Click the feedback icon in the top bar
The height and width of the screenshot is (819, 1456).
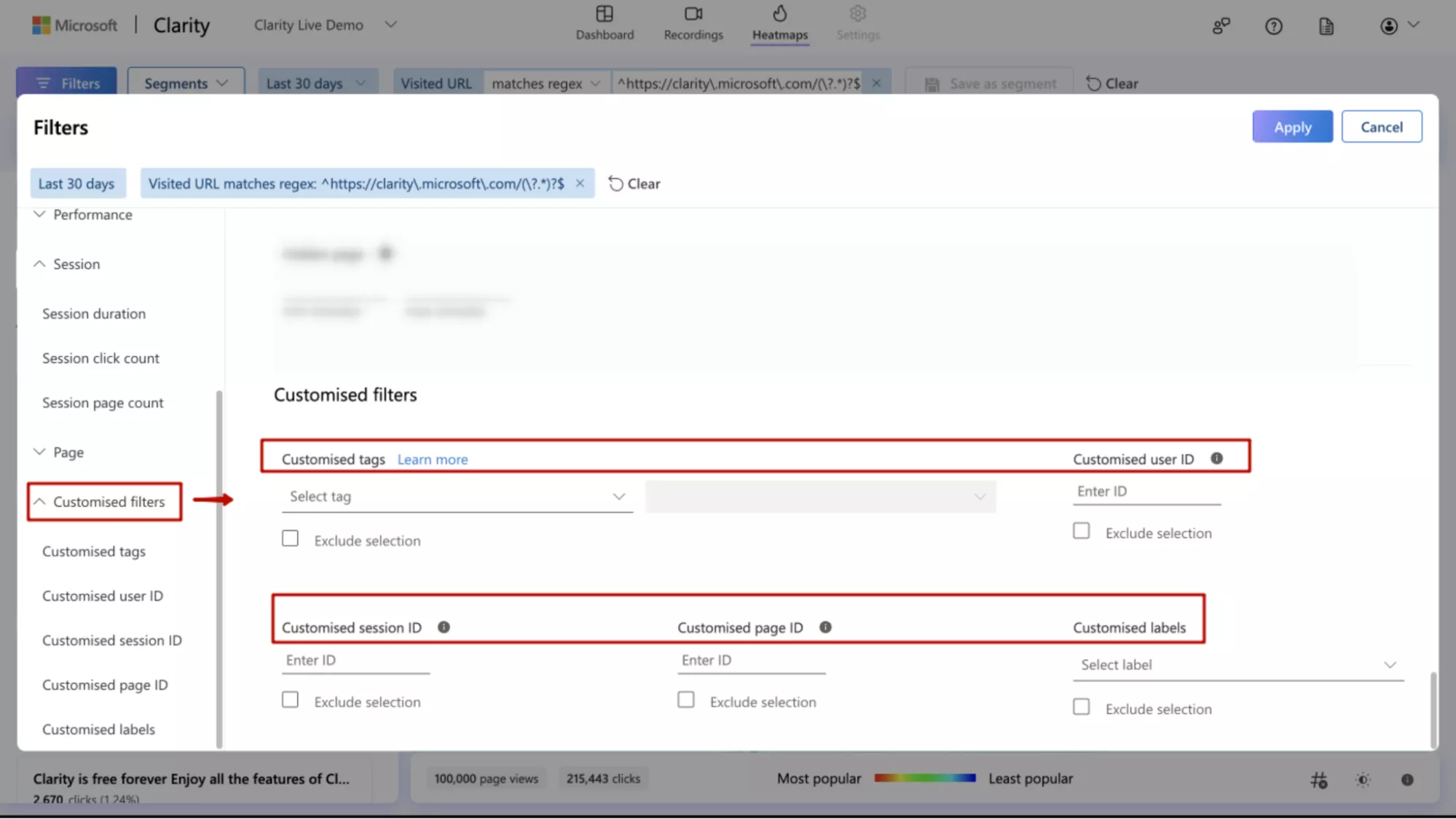pos(1221,26)
